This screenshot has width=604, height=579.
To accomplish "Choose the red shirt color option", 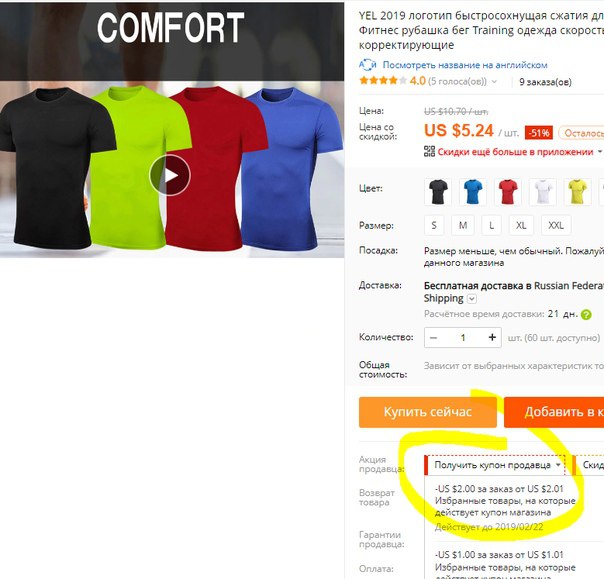I will [508, 191].
